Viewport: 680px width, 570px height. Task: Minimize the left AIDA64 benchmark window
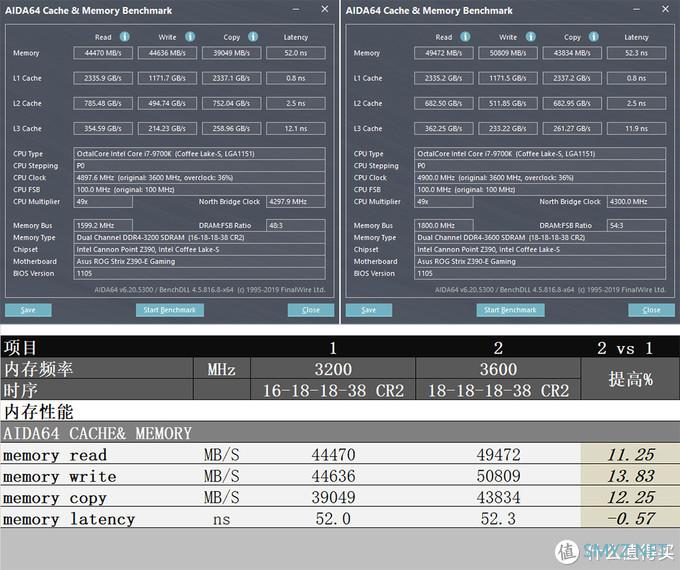296,10
